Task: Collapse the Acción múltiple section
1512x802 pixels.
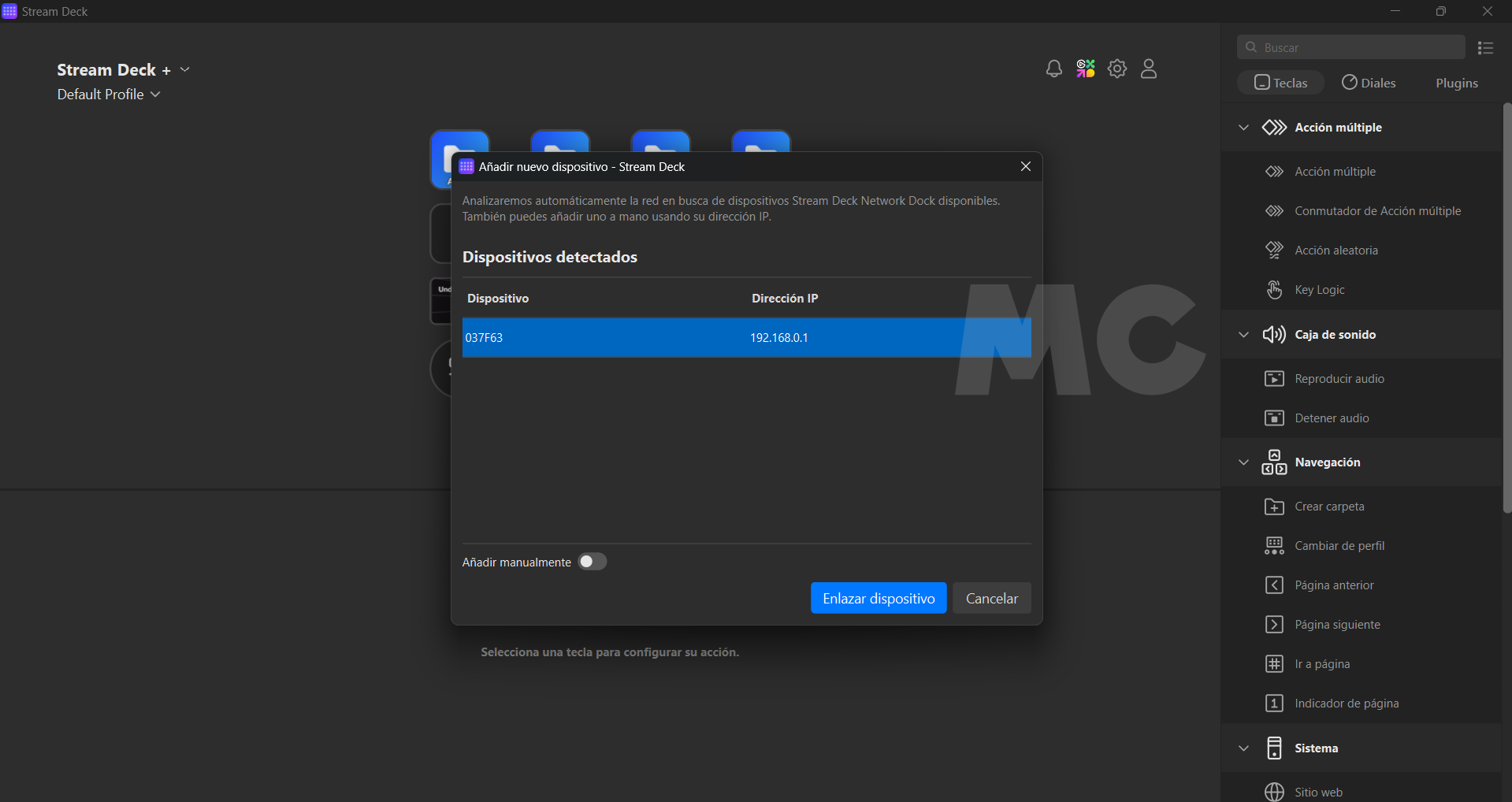Action: (x=1243, y=128)
